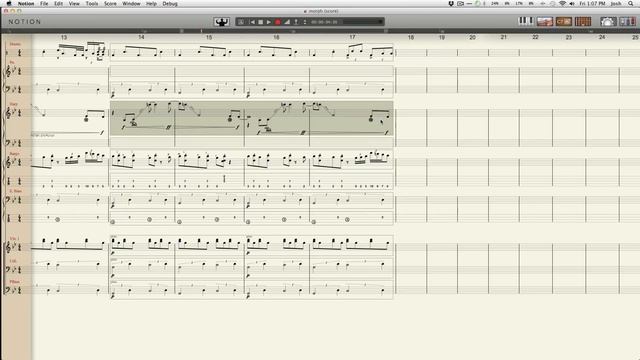Open the Score menu

click(110, 4)
